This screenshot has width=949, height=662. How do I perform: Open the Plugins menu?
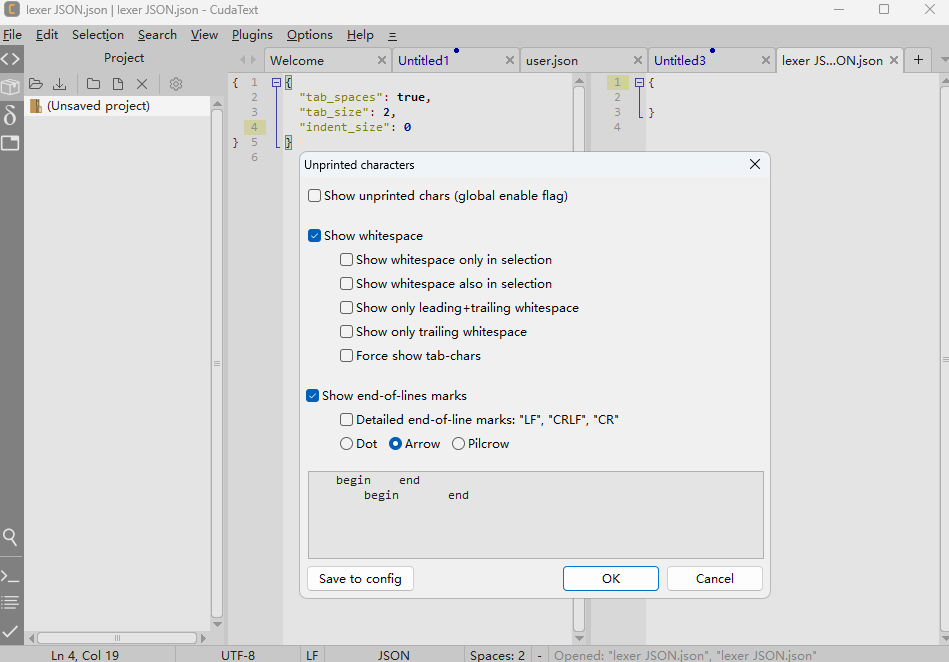252,35
